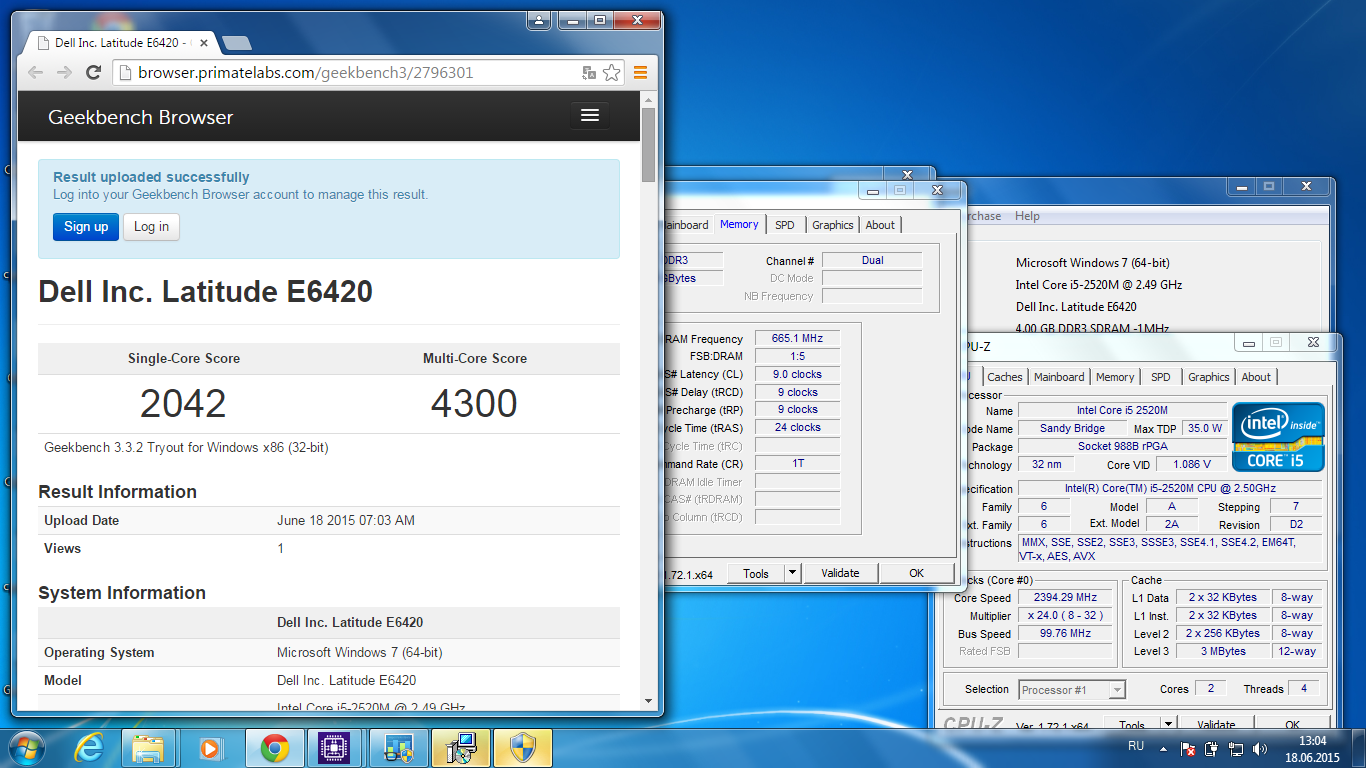Show hidden system tray icons
The image size is (1366, 768).
pyautogui.click(x=1163, y=748)
